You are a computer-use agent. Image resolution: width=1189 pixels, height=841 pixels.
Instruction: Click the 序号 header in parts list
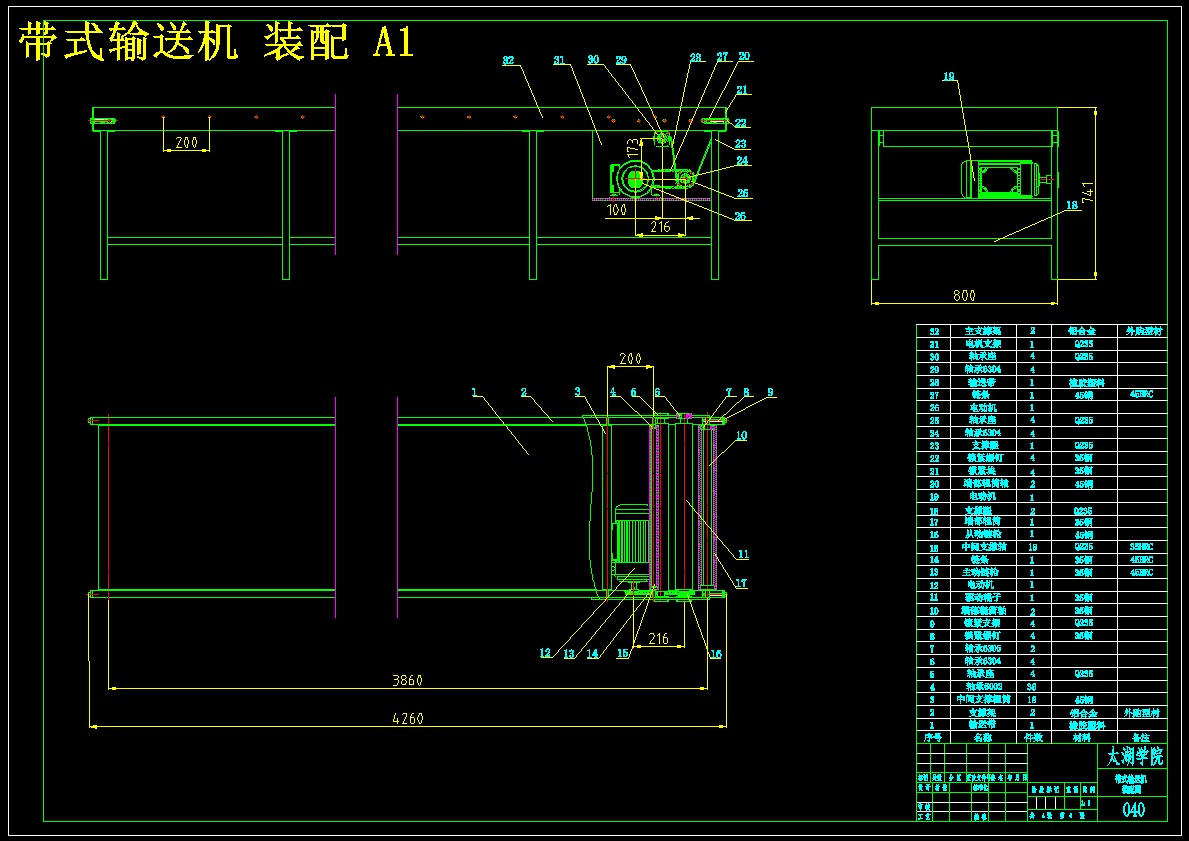click(932, 737)
